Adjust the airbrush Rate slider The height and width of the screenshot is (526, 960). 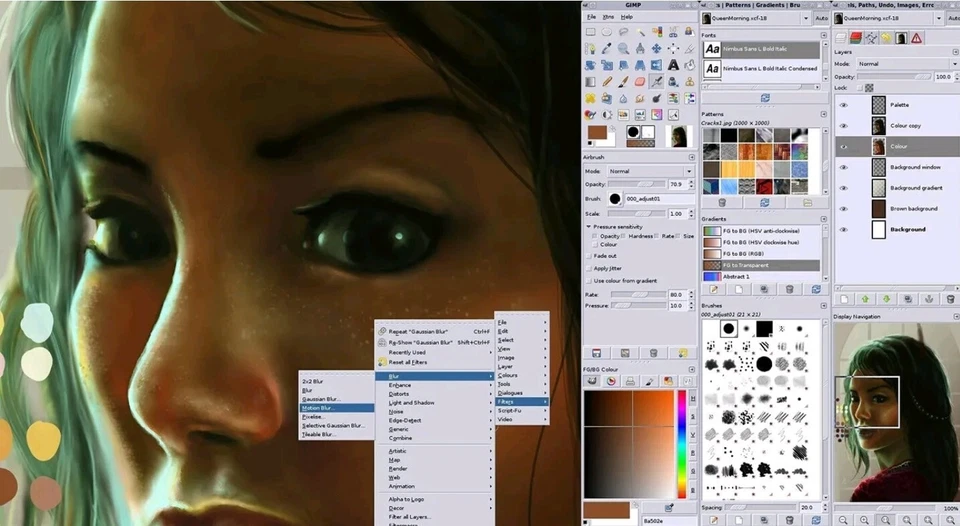coord(638,295)
